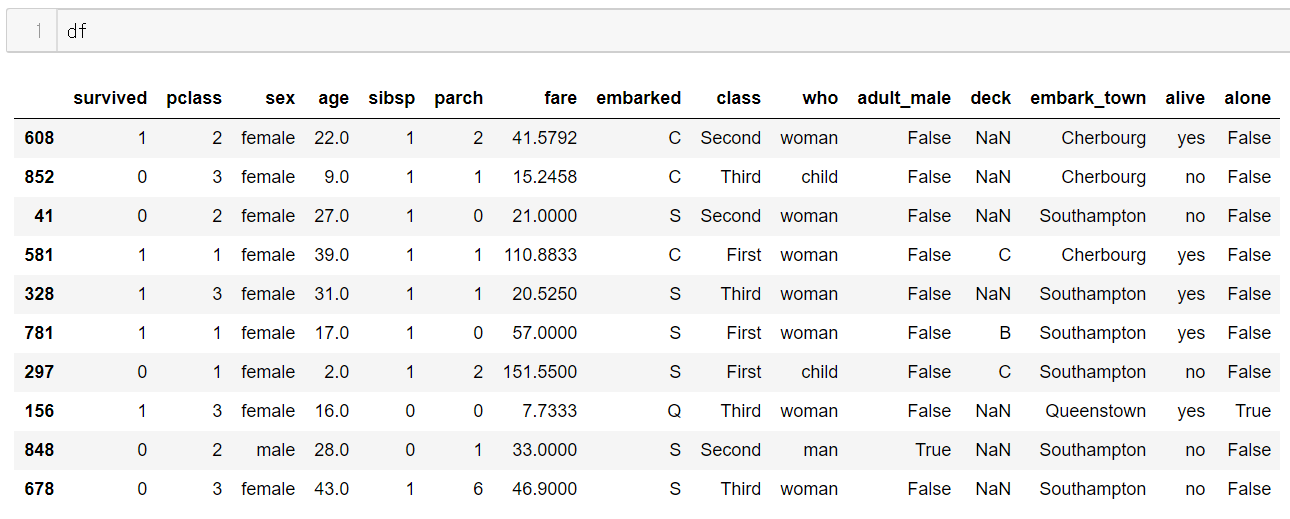Click row index 297
The width and height of the screenshot is (1290, 519).
pos(39,372)
